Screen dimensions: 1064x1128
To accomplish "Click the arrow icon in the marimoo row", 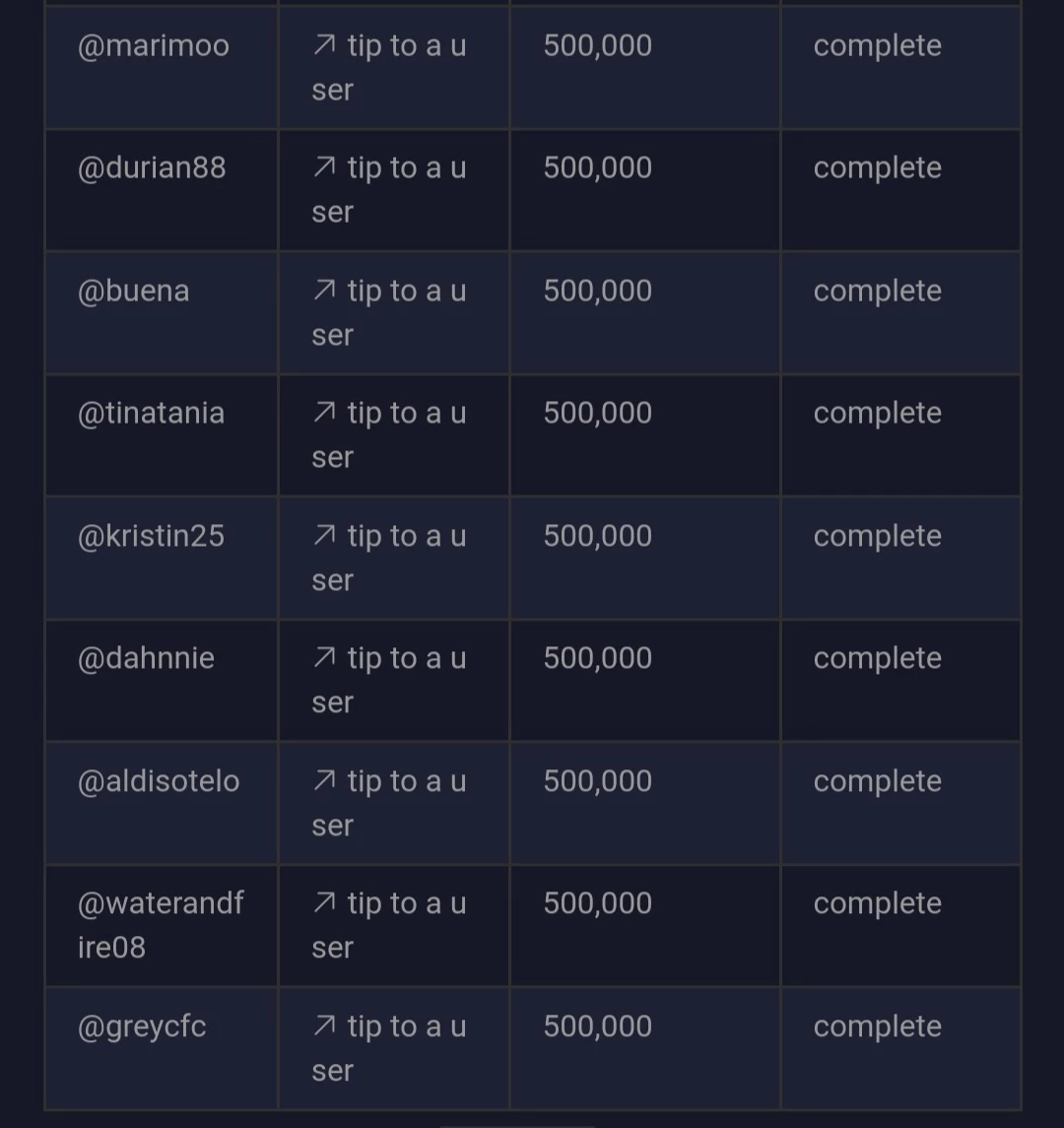I will [x=324, y=45].
